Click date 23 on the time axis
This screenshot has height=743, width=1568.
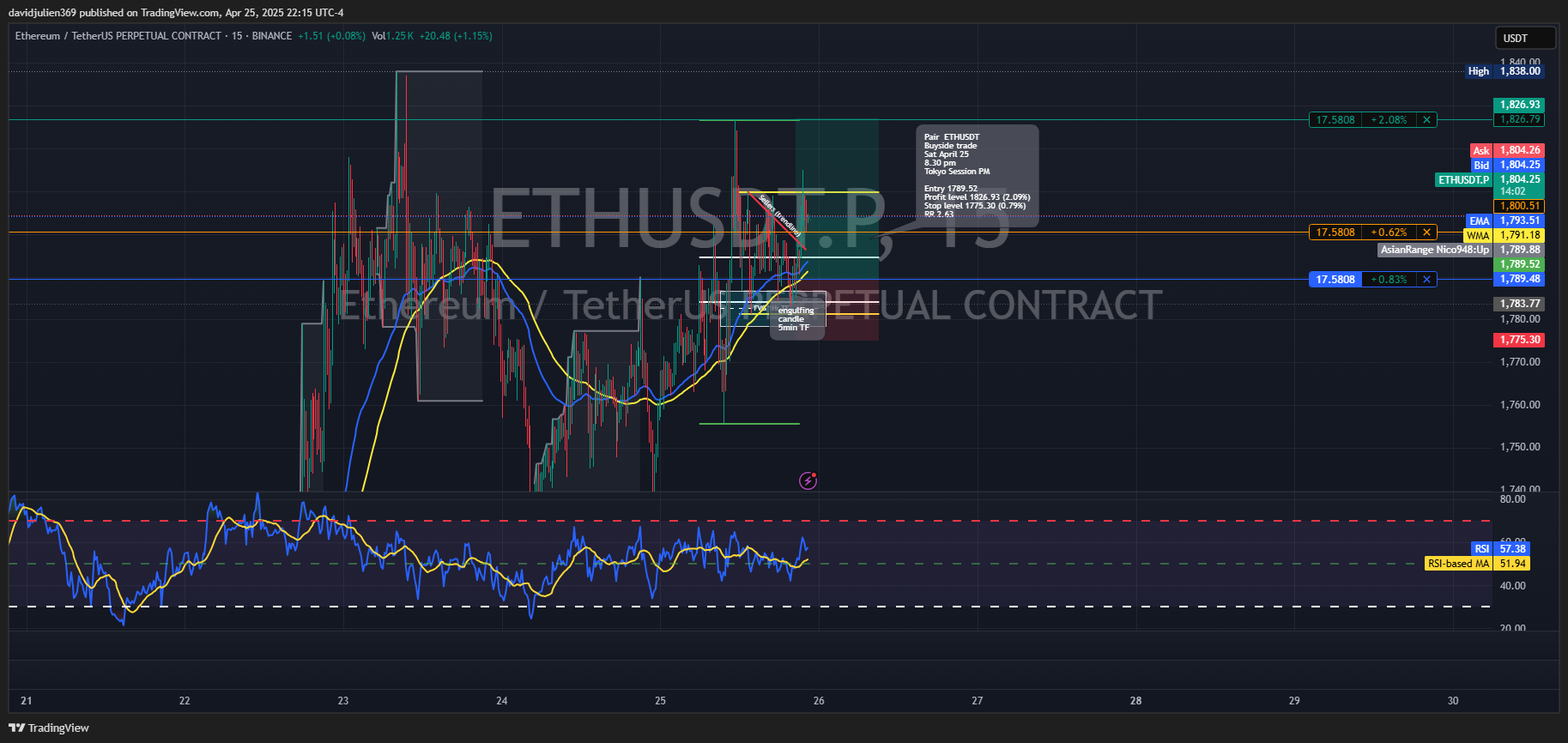coord(343,701)
